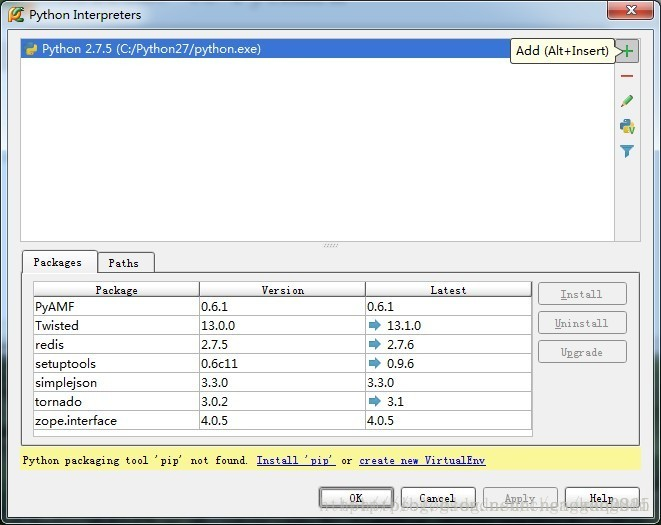Click the PyCharm logo in title bar
This screenshot has width=661, height=525.
(x=16, y=14)
